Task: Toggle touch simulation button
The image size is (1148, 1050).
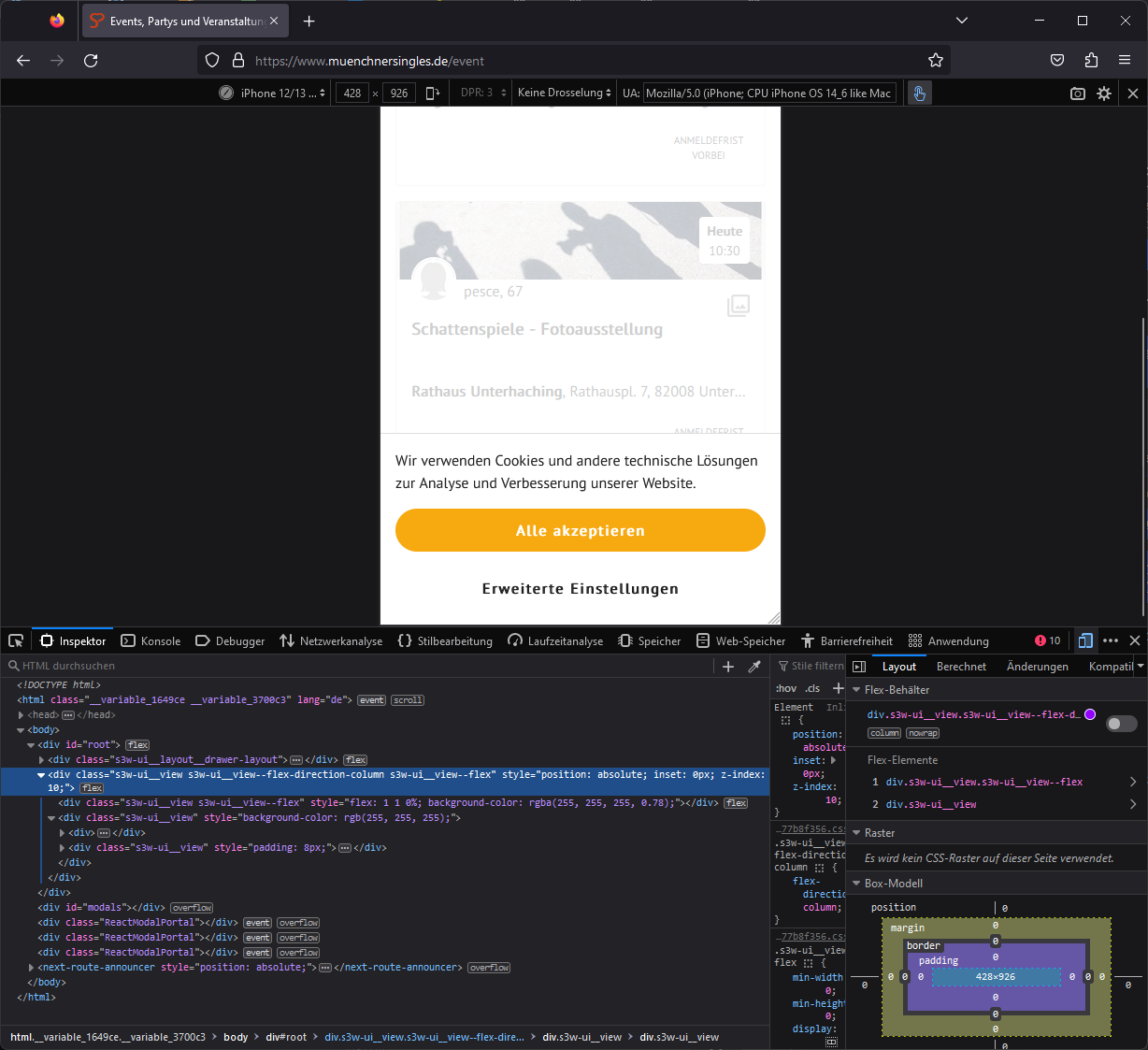Action: 919,93
